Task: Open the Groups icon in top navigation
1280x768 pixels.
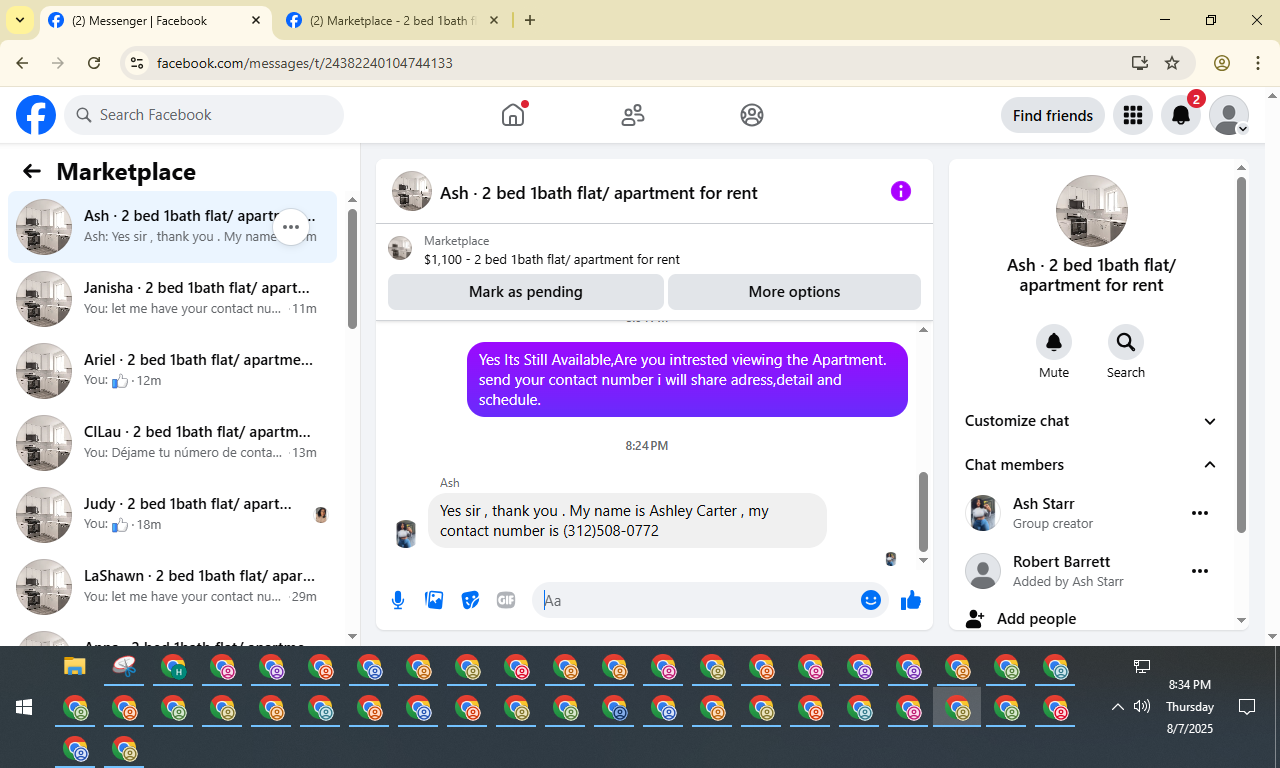Action: pyautogui.click(x=752, y=115)
